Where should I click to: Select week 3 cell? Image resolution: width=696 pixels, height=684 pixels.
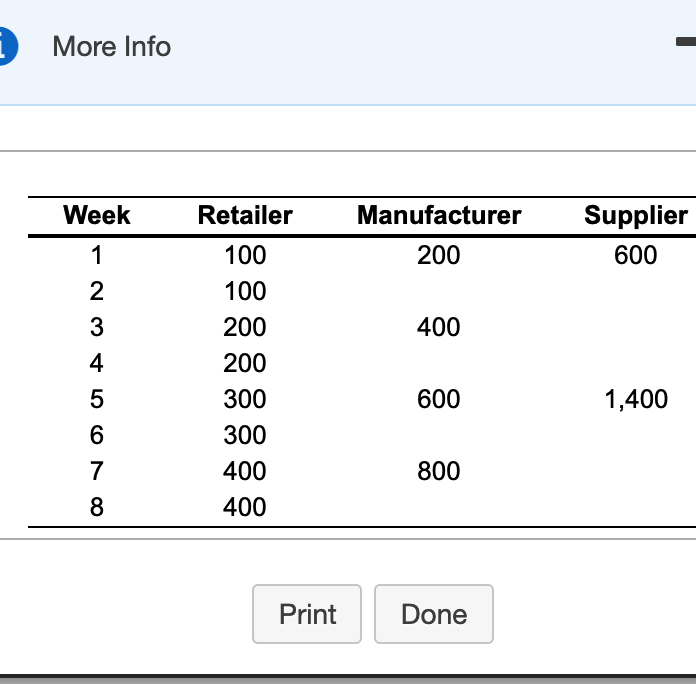tap(97, 327)
